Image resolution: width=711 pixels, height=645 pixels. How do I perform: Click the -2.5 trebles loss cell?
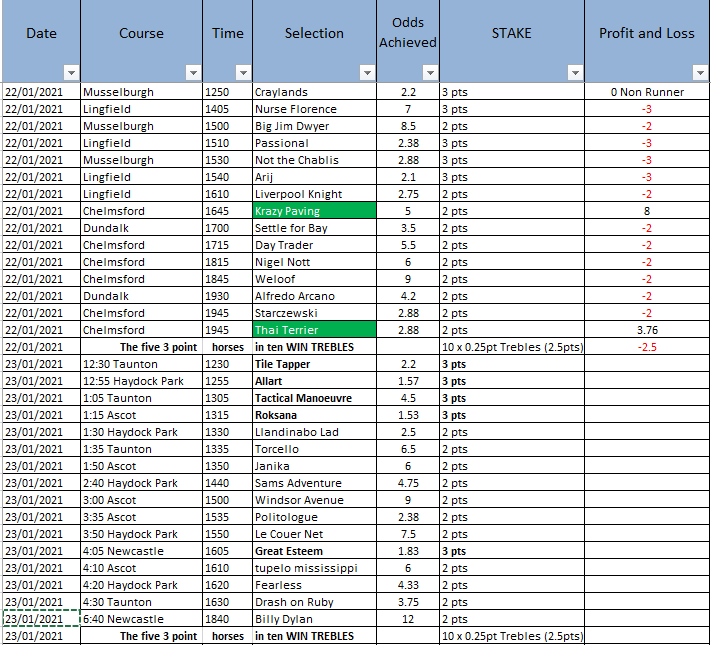647,347
